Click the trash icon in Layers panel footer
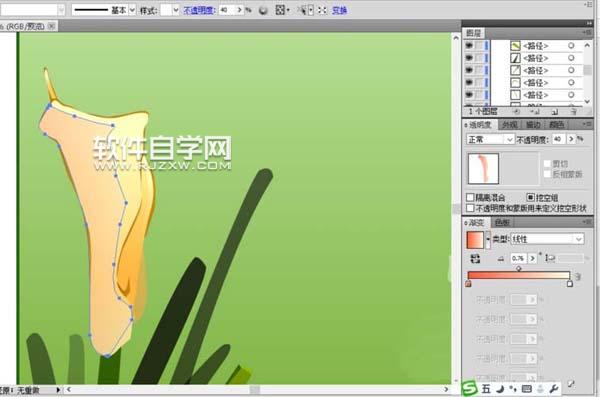 [573, 112]
